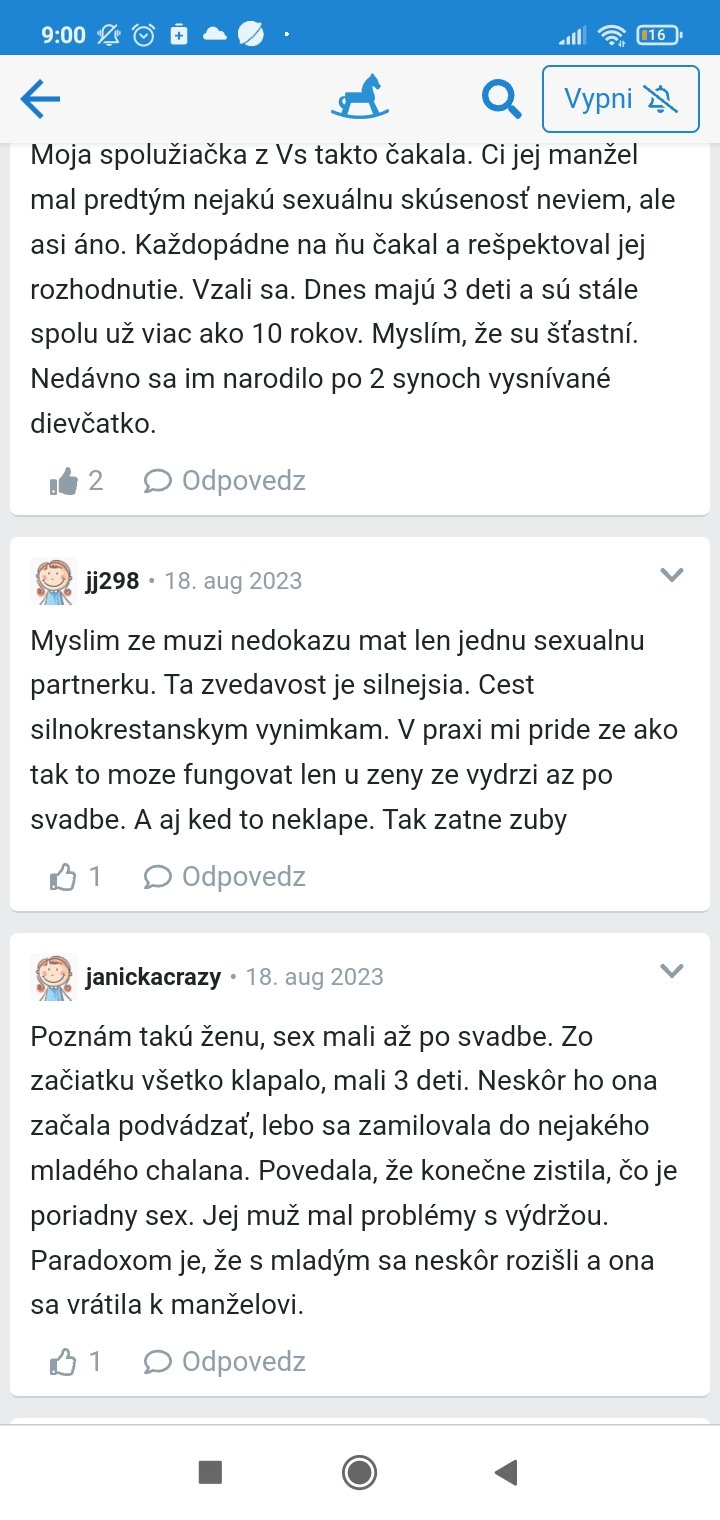Expand options chevron on janickacrazy's comment

coord(671,971)
